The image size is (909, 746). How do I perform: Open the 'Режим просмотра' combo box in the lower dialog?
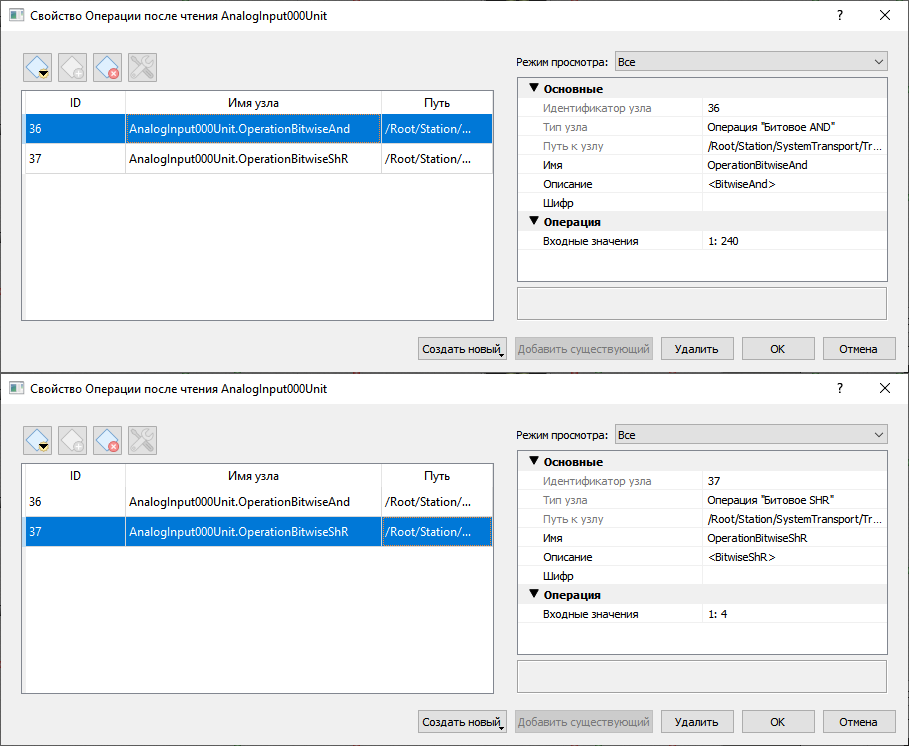pyautogui.click(x=750, y=435)
